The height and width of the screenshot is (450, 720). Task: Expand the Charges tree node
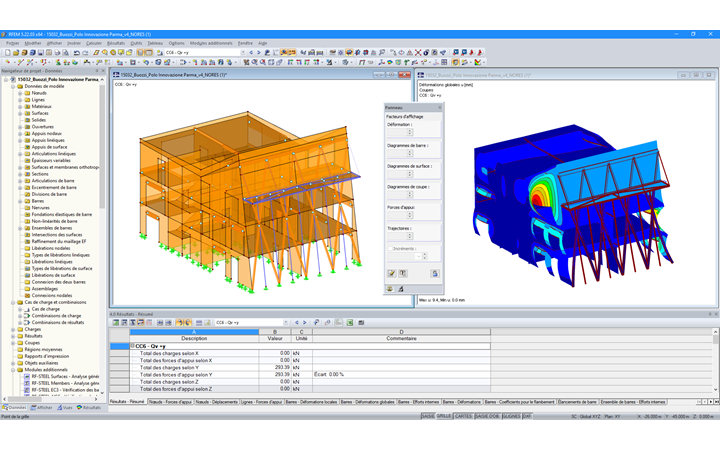(x=13, y=329)
